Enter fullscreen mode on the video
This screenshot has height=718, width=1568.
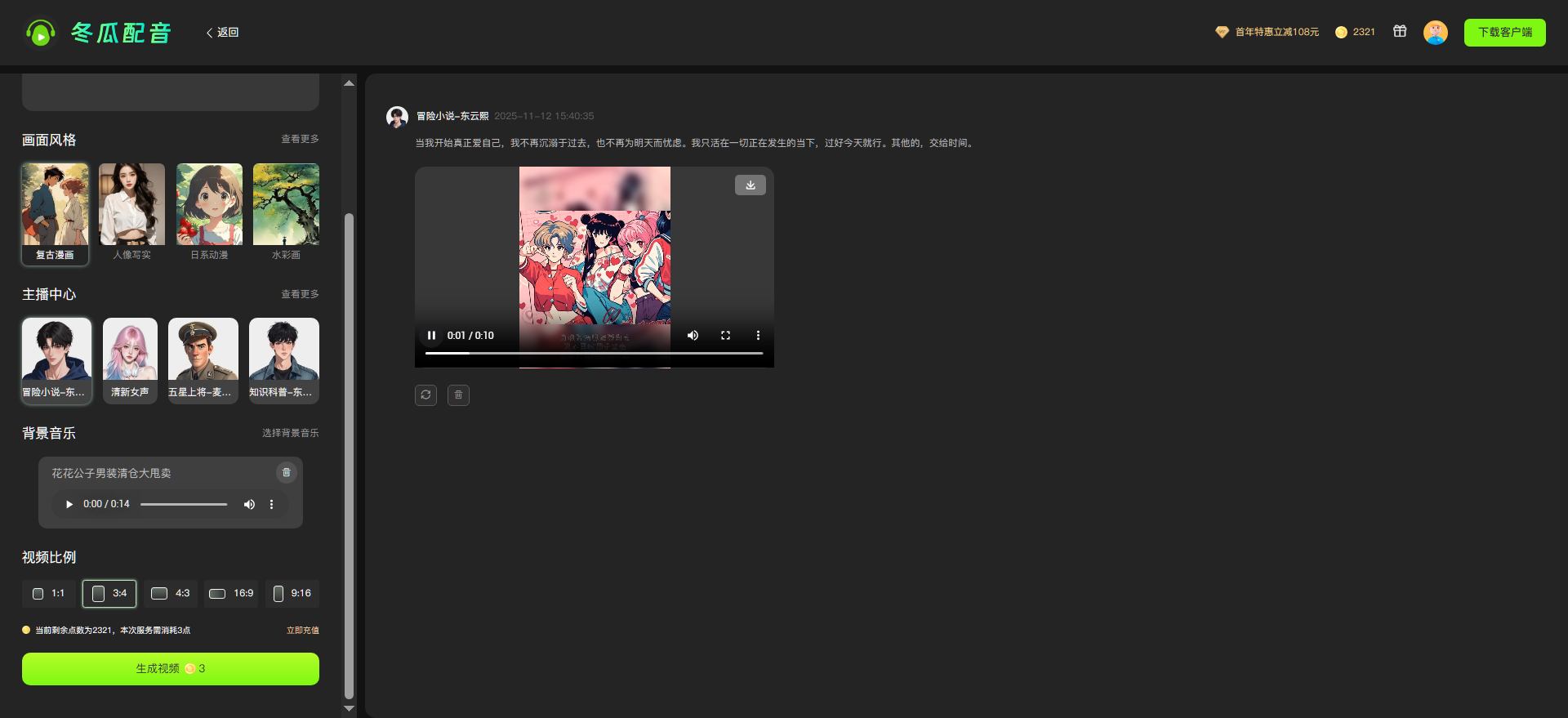click(725, 336)
